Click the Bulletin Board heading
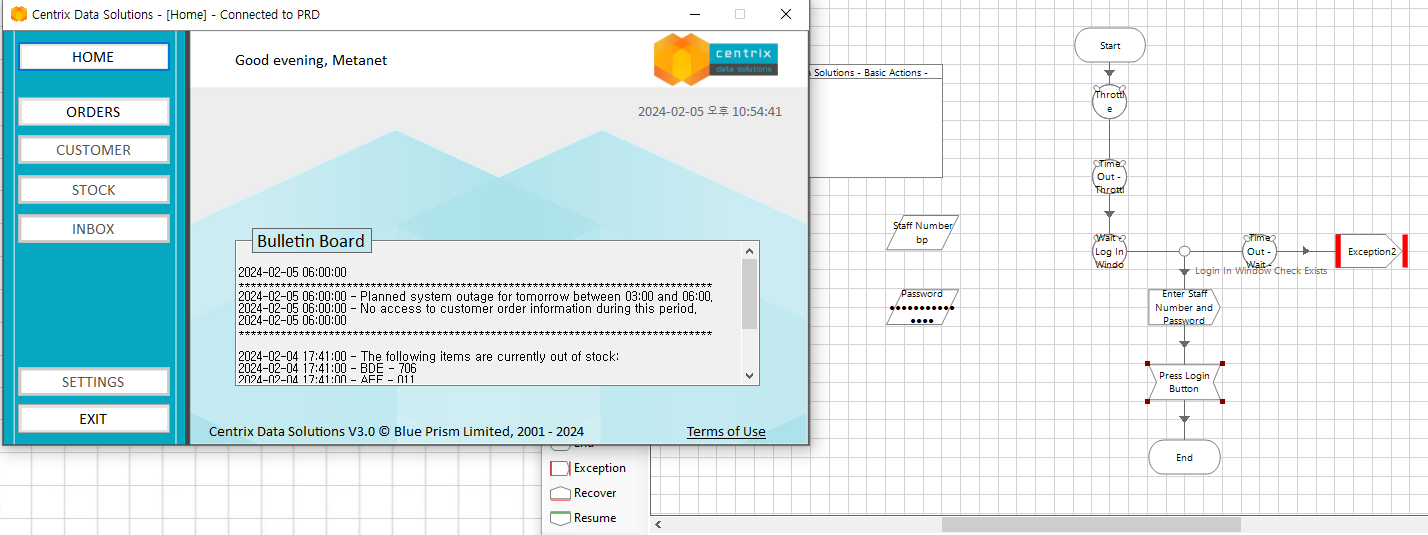 (x=311, y=241)
